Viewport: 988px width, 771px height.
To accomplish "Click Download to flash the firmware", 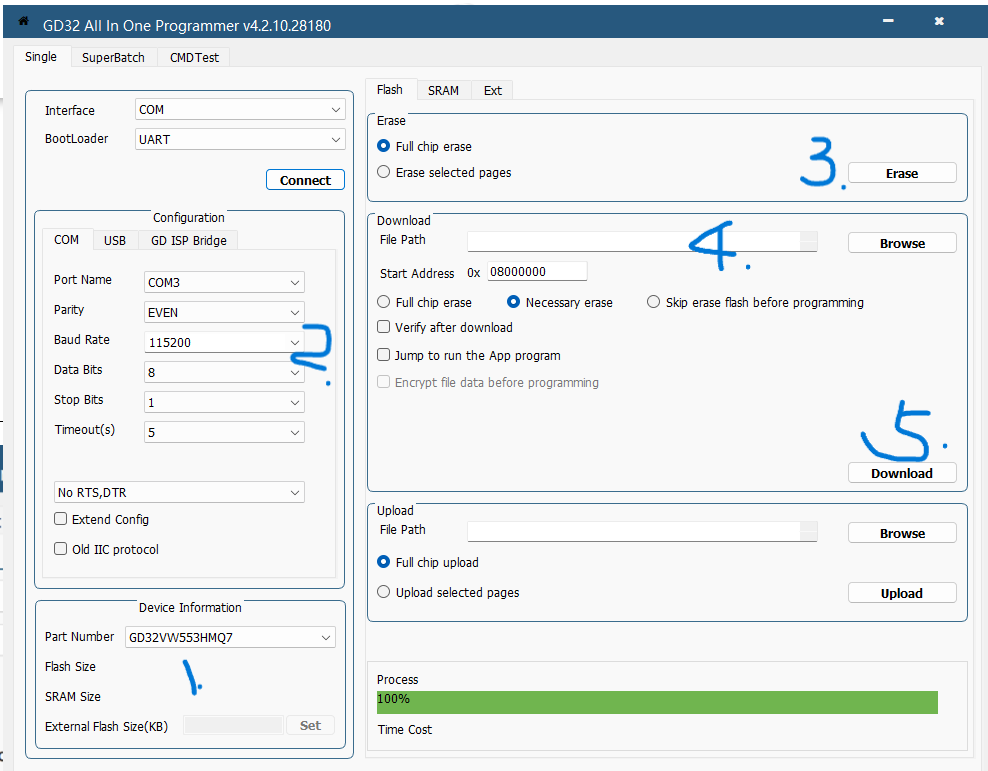I will pyautogui.click(x=901, y=473).
